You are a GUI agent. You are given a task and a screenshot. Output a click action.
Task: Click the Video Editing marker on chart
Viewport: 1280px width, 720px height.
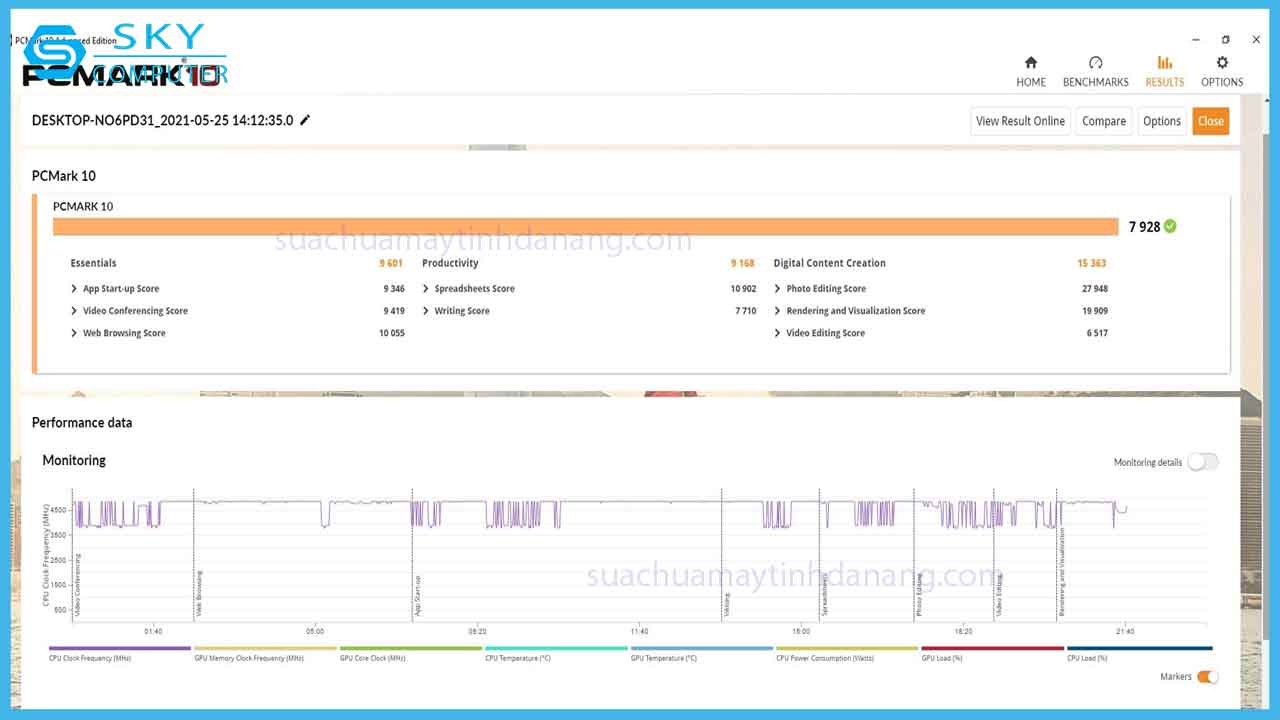(x=999, y=596)
